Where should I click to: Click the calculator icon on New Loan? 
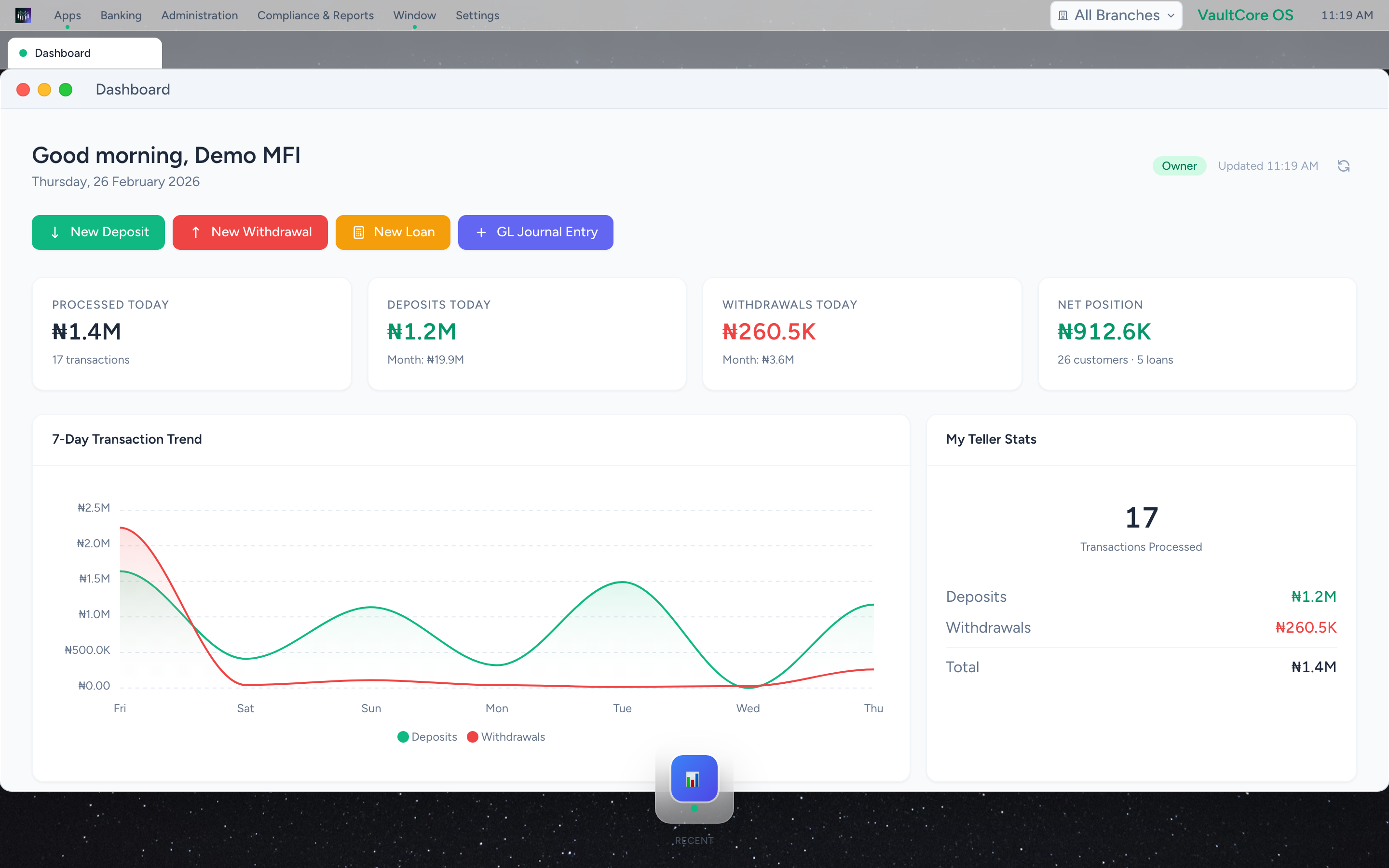[x=359, y=232]
